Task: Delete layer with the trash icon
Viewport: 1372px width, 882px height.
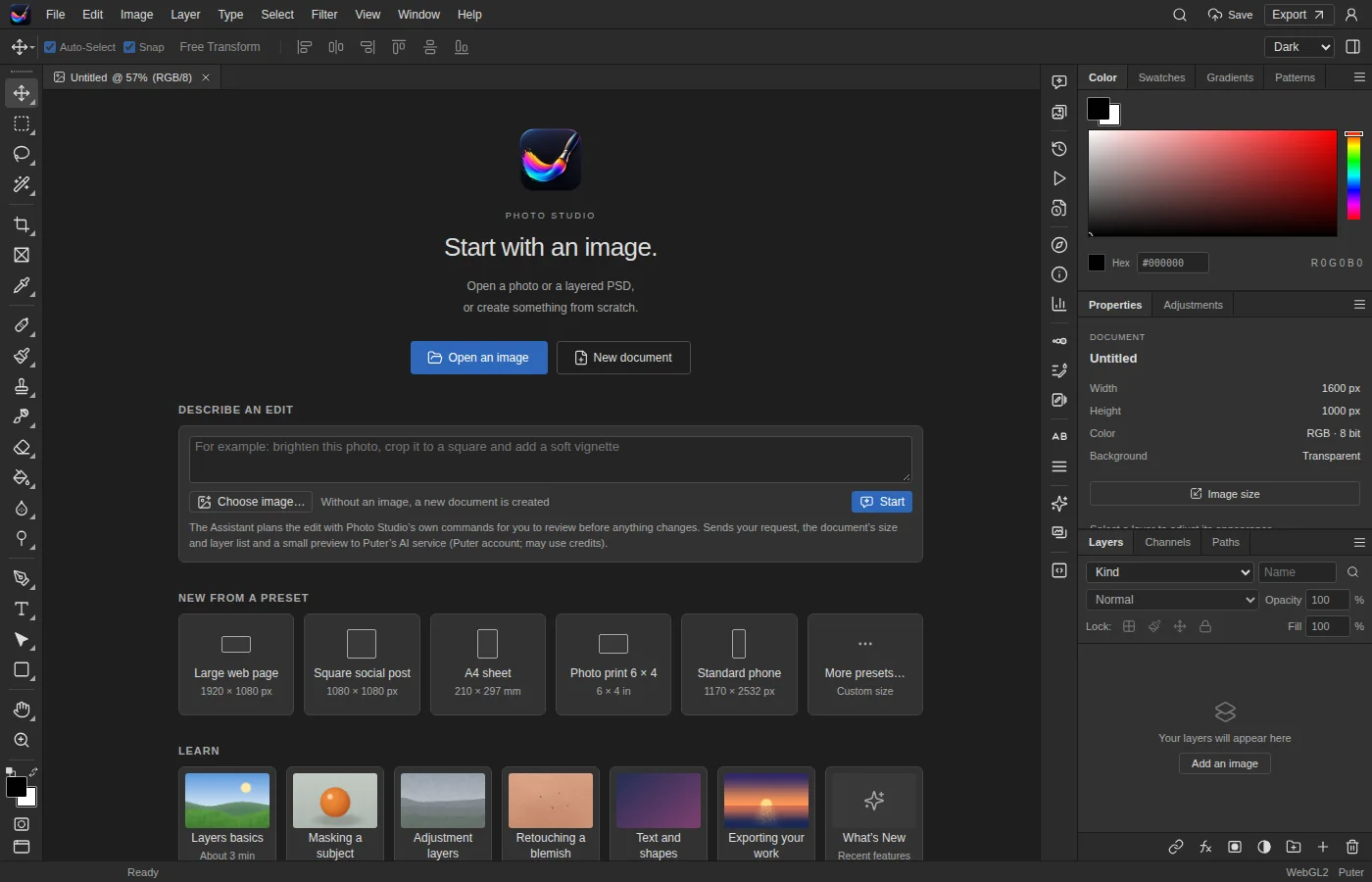Action: pyautogui.click(x=1352, y=847)
